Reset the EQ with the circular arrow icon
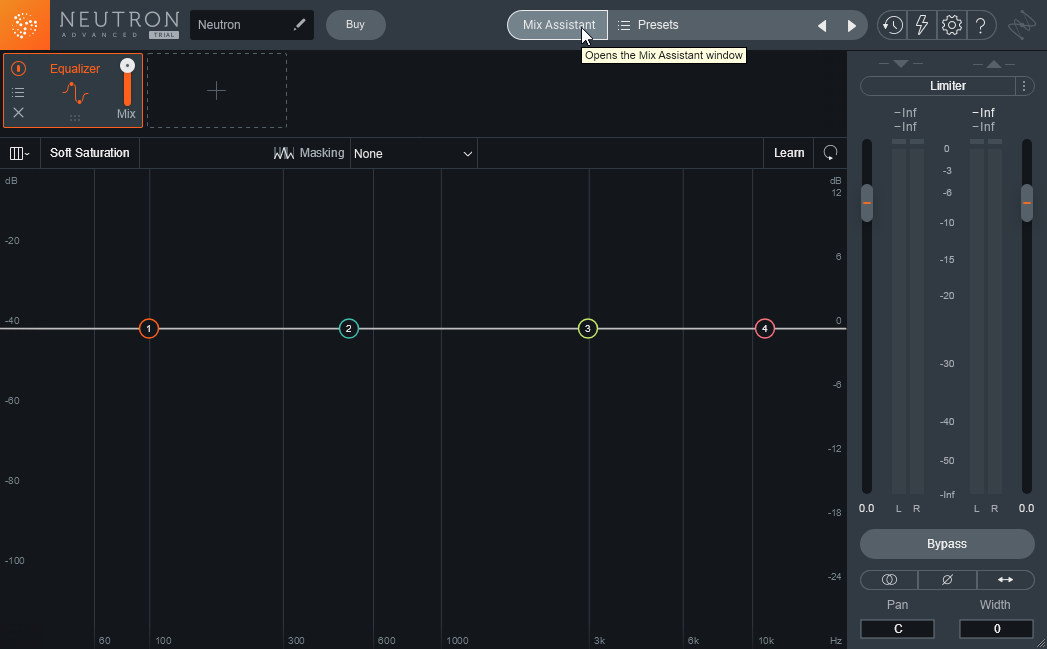 pos(830,153)
